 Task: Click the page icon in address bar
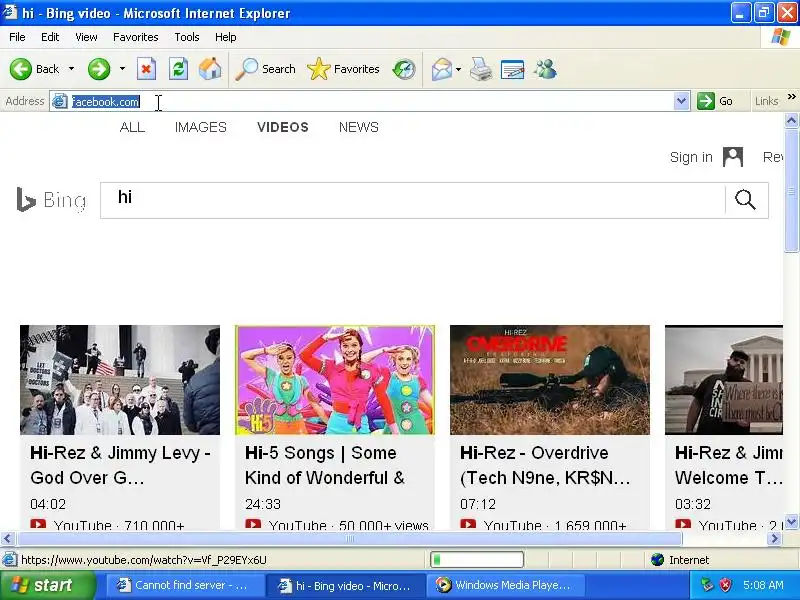pos(60,102)
